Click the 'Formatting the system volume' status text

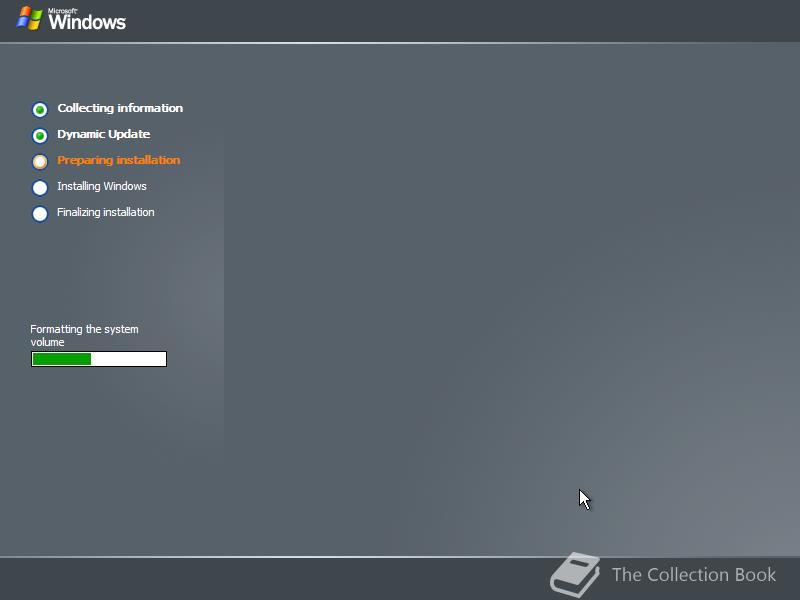coord(84,336)
